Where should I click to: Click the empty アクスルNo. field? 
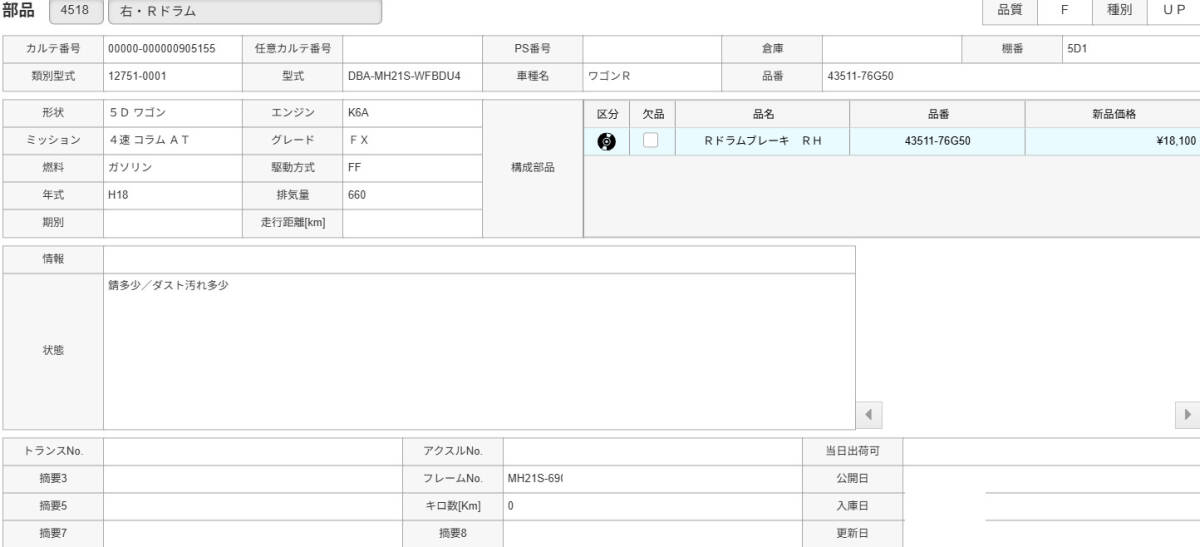(x=652, y=451)
